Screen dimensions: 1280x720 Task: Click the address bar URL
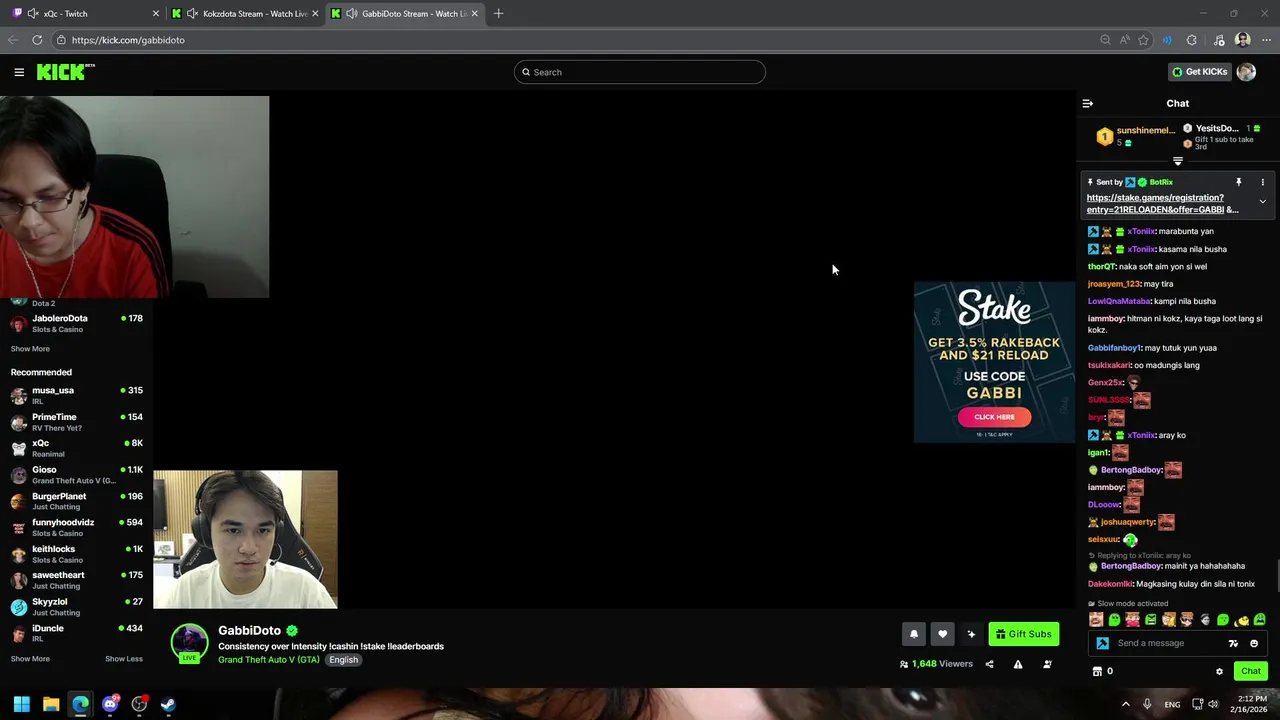[128, 40]
